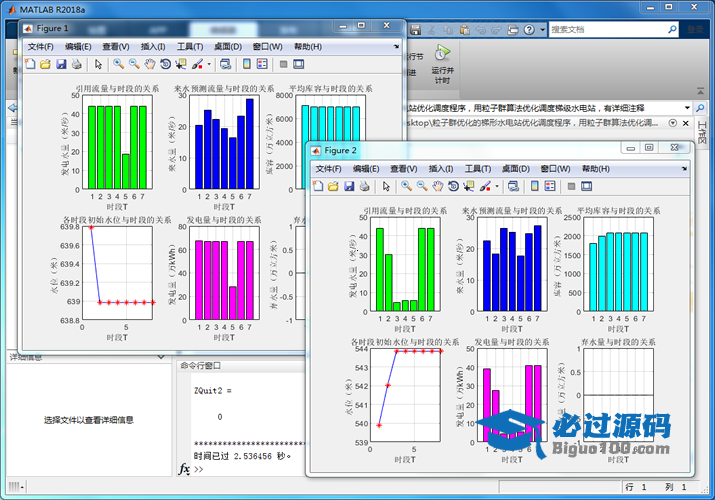Open 文件(F) menu in Figure 1

(x=42, y=47)
